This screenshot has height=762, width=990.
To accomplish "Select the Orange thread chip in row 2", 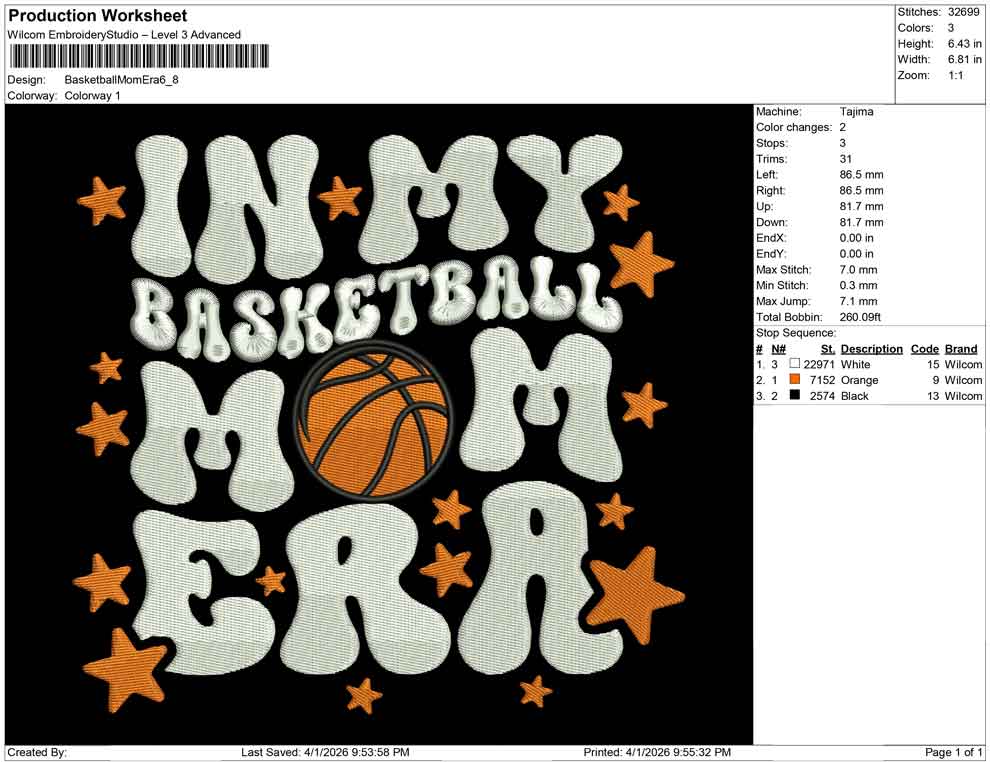I will tap(795, 380).
